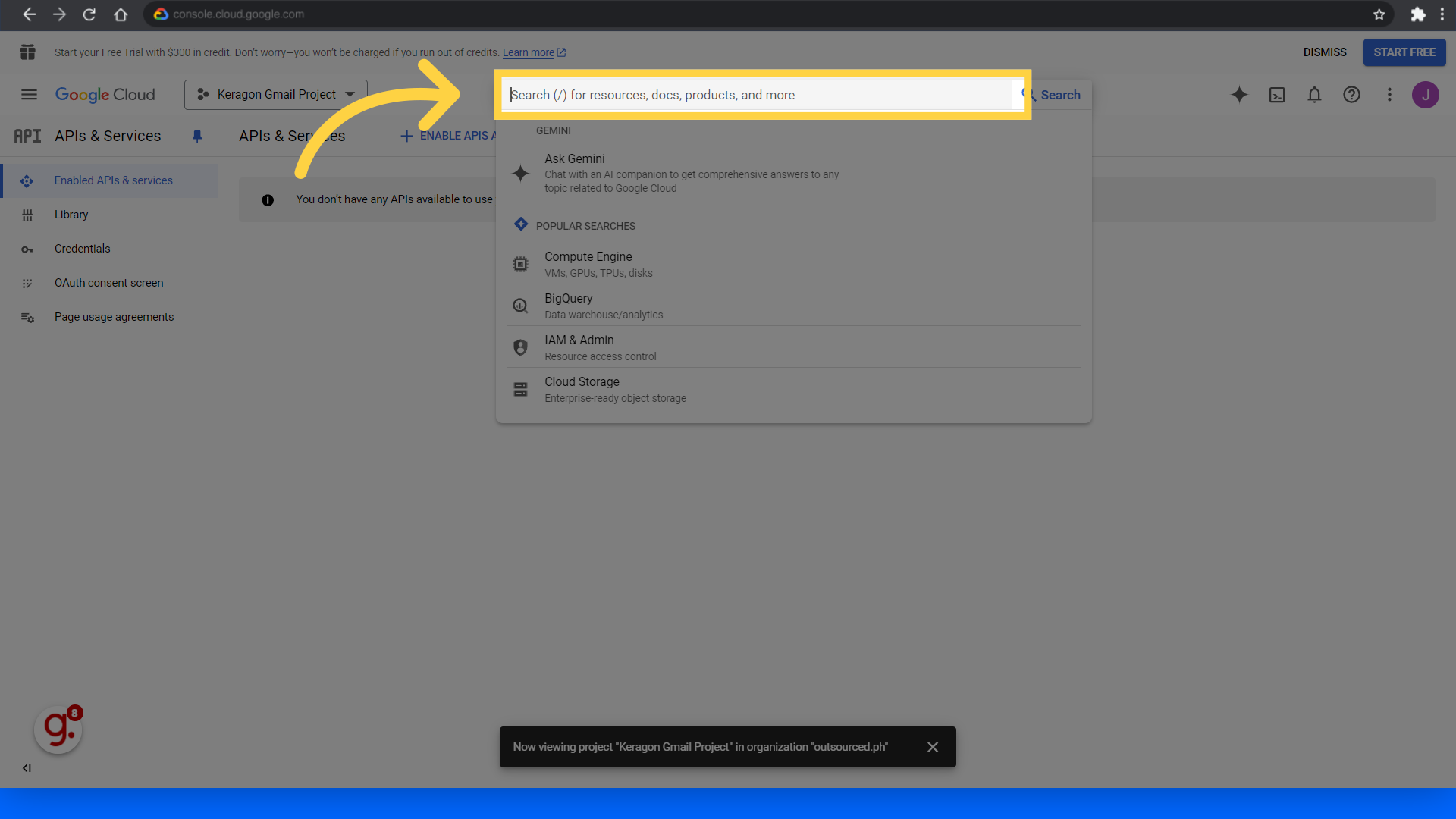
Task: Reload the page with the refresh icon
Action: [89, 14]
